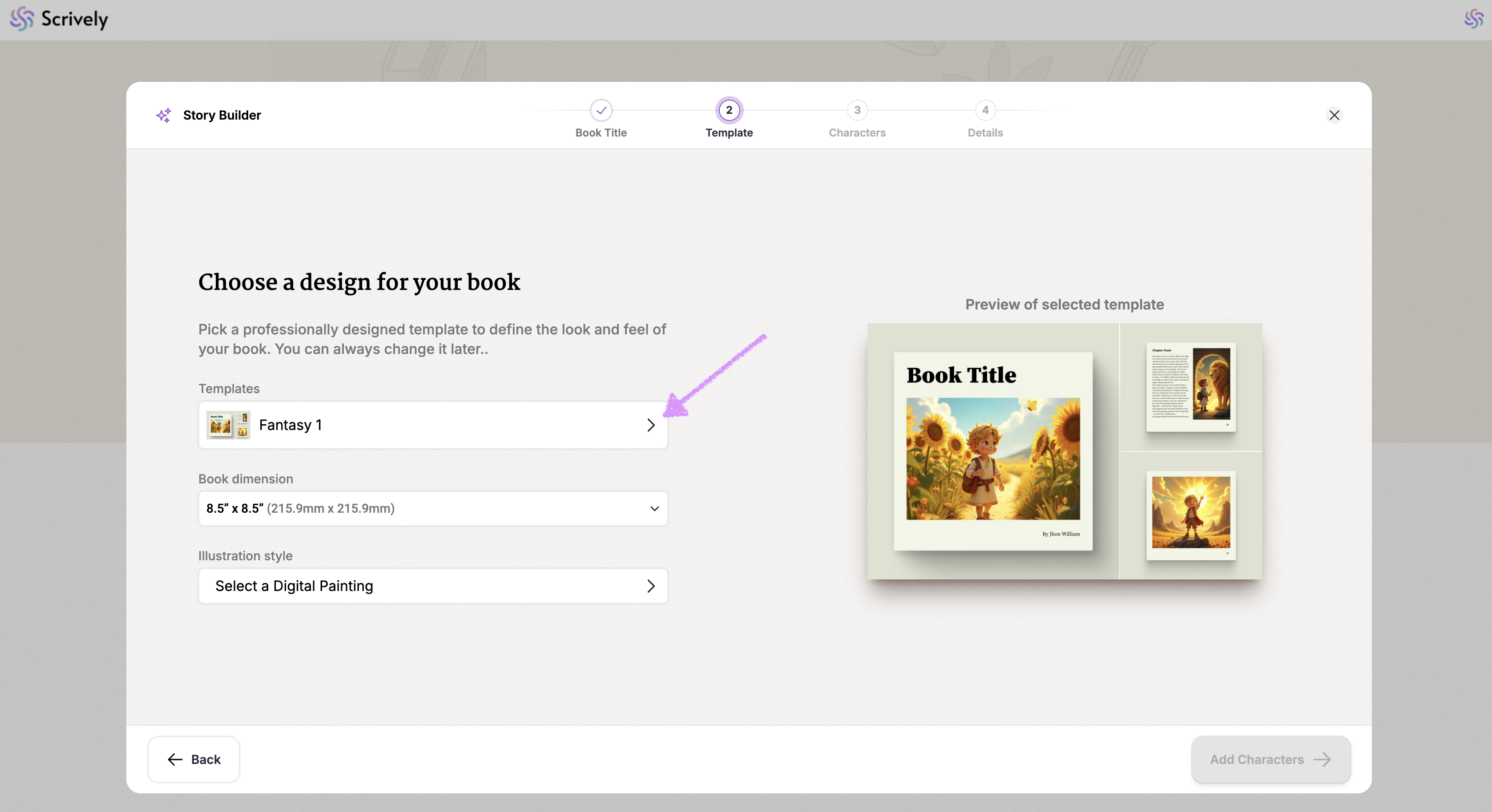Click the completed Book Title checkmark step

pos(601,110)
